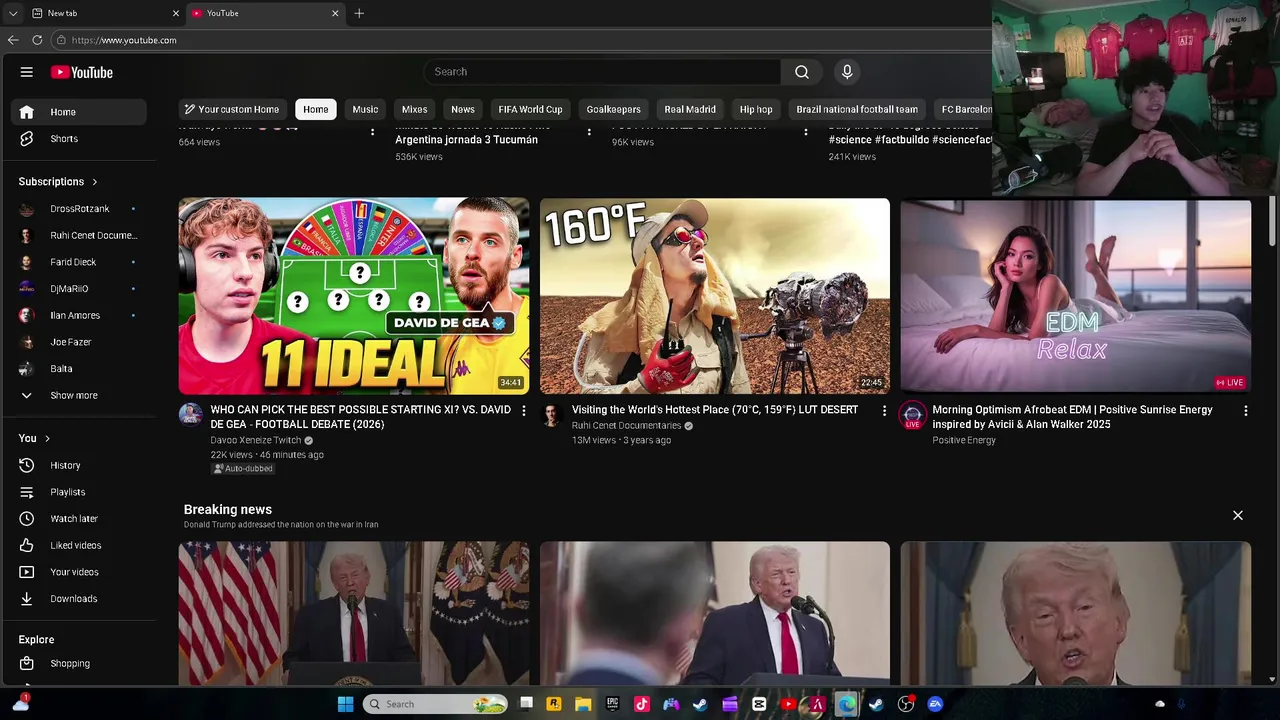Screen dimensions: 1280x720
Task: Select the Home filter chip
Action: click(316, 109)
